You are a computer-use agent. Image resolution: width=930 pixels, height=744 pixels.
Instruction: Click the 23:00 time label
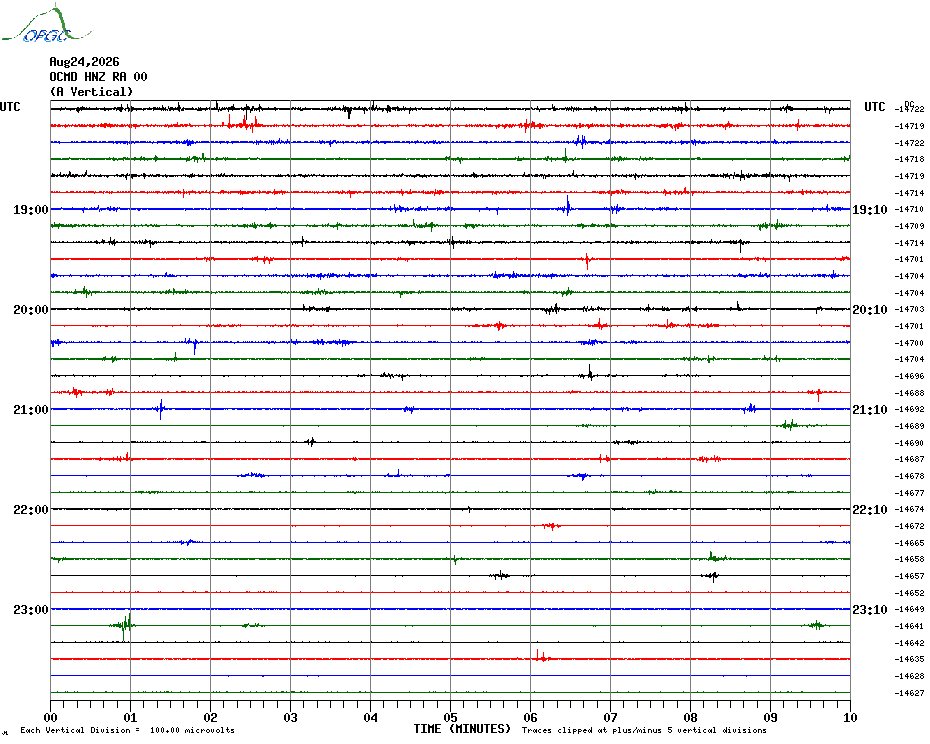coord(31,610)
